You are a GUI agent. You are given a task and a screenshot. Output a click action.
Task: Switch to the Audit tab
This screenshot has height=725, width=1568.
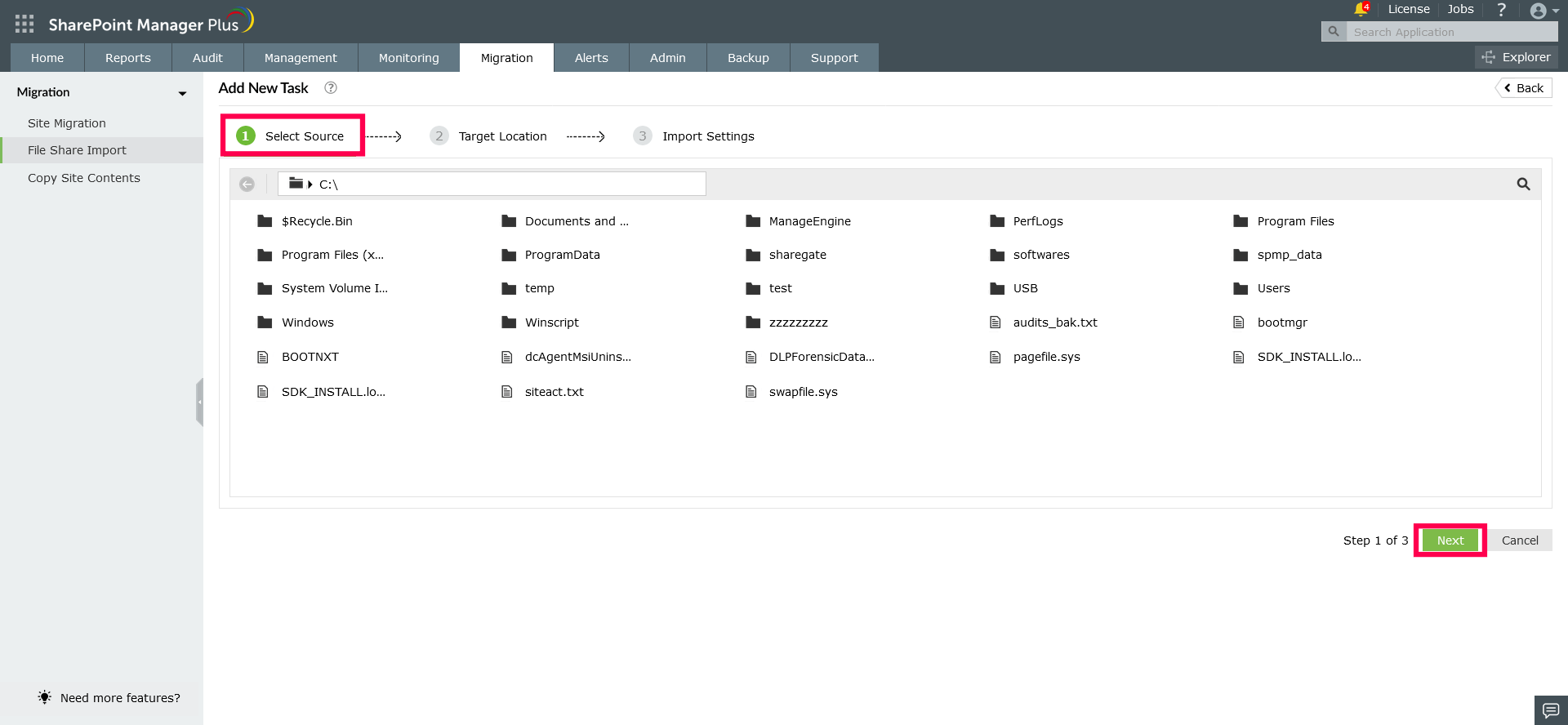point(207,58)
